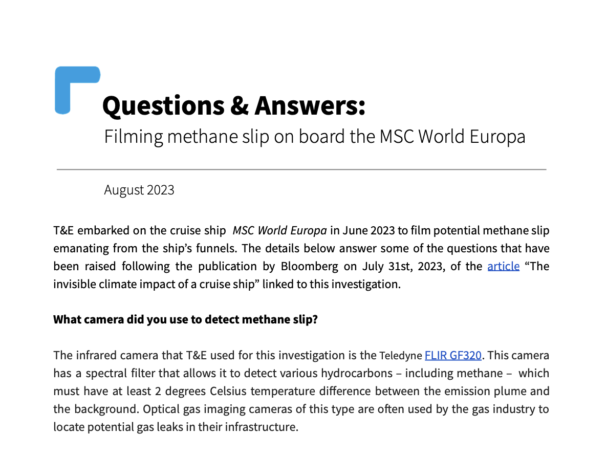
Task: Click 'MSC World Europa' in the subtitle
Action: point(452,137)
